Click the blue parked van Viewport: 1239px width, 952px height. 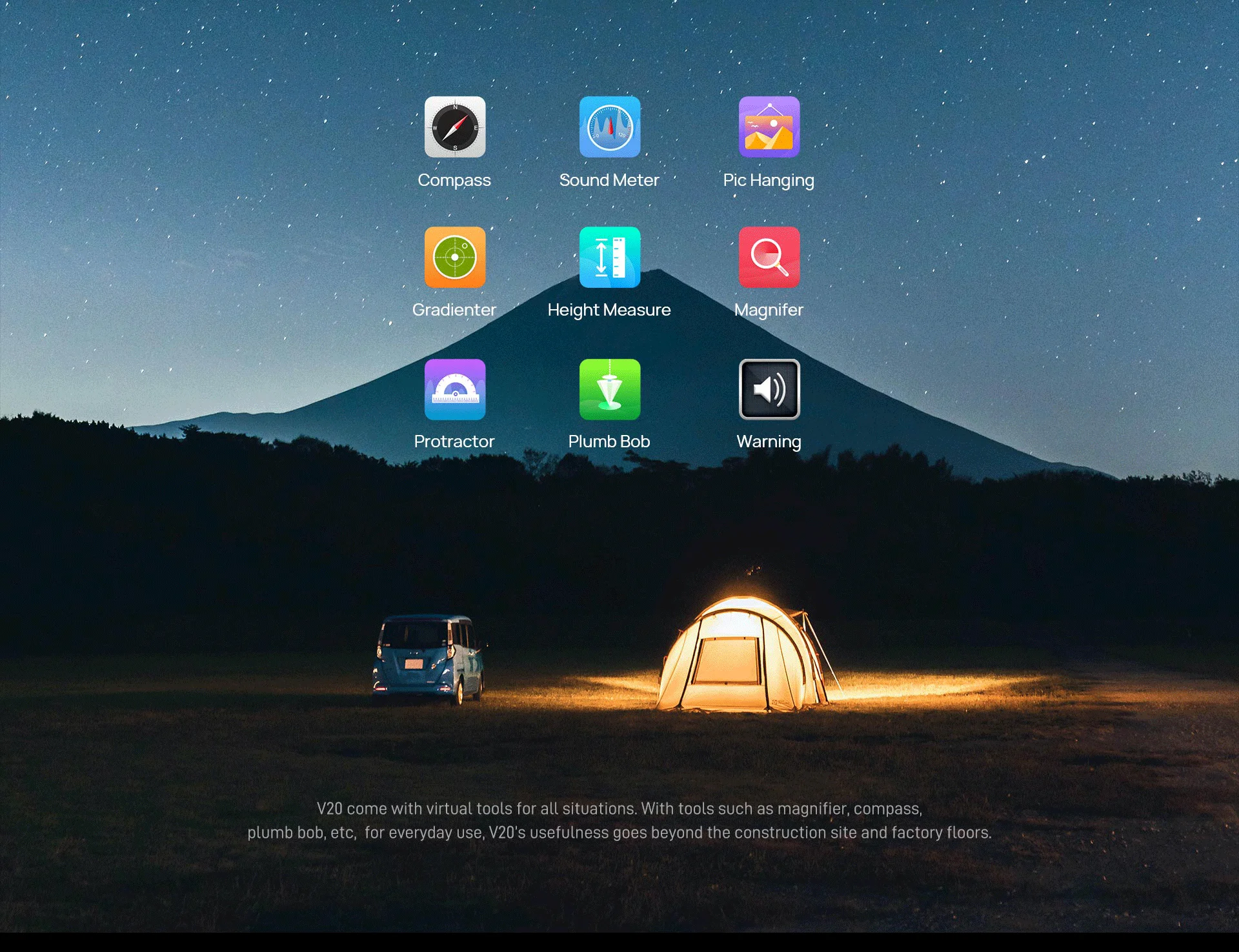[428, 658]
